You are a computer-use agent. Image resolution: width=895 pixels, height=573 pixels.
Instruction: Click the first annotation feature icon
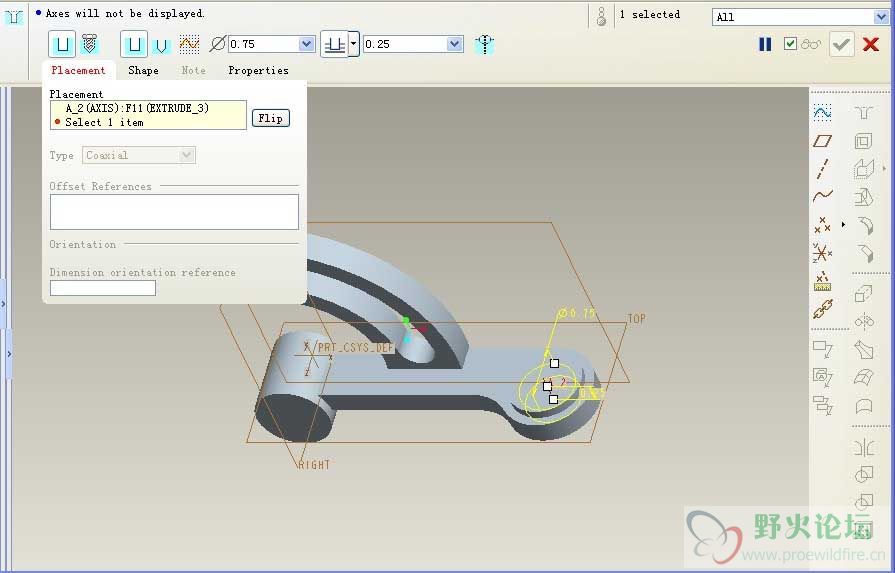point(823,349)
